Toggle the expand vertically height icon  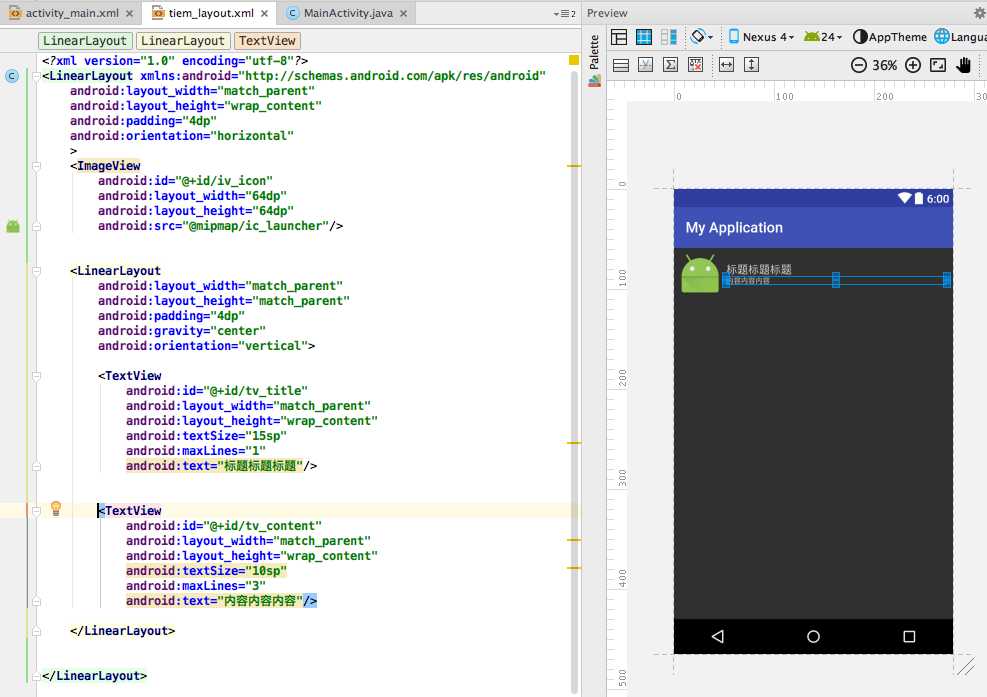click(x=751, y=65)
